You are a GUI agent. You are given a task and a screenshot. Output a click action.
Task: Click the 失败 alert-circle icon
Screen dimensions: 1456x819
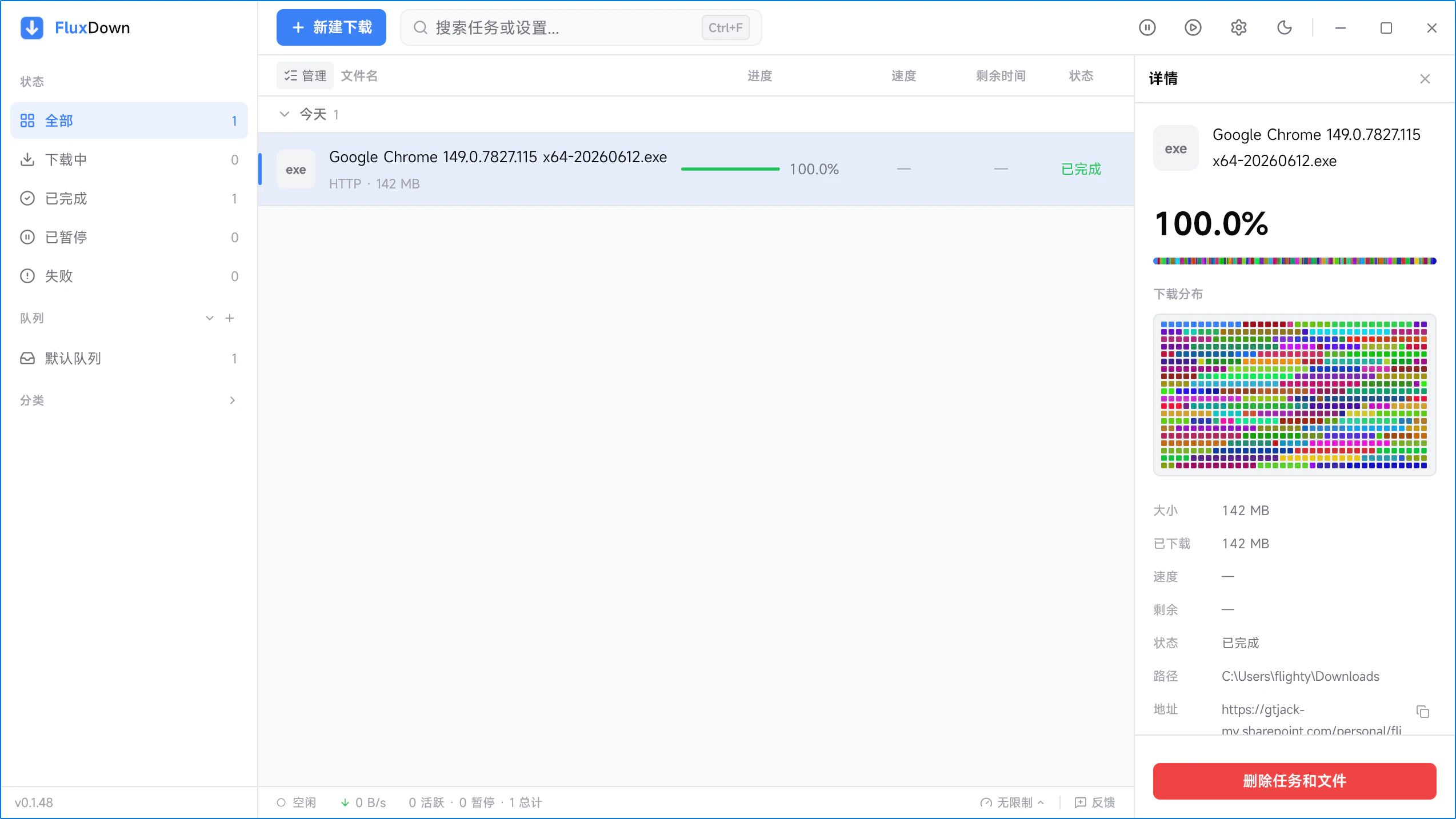click(27, 276)
